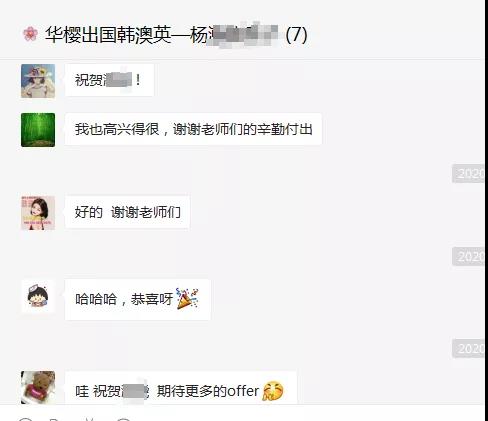The image size is (488, 421).
Task: Select the 哈哈哈，恭喜呀 message bubble
Action: coord(138,299)
